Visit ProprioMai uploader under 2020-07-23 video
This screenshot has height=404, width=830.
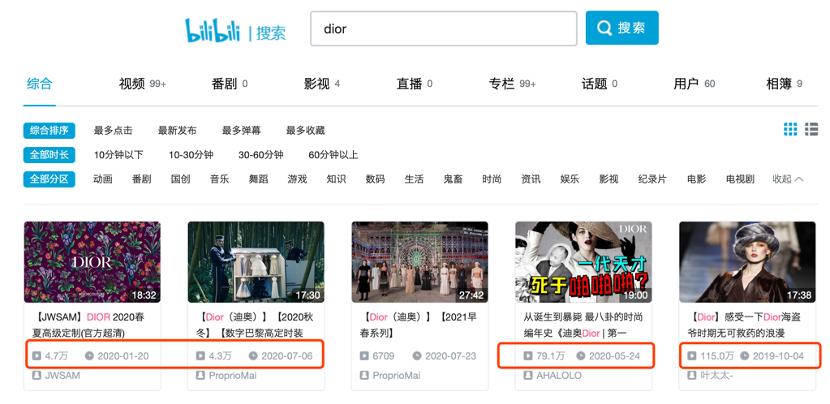[396, 375]
